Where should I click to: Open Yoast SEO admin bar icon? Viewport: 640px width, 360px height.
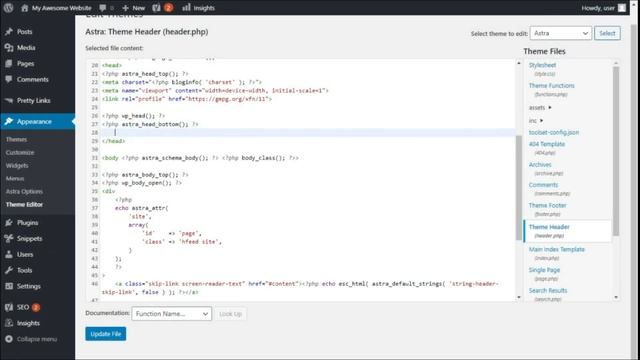click(156, 8)
